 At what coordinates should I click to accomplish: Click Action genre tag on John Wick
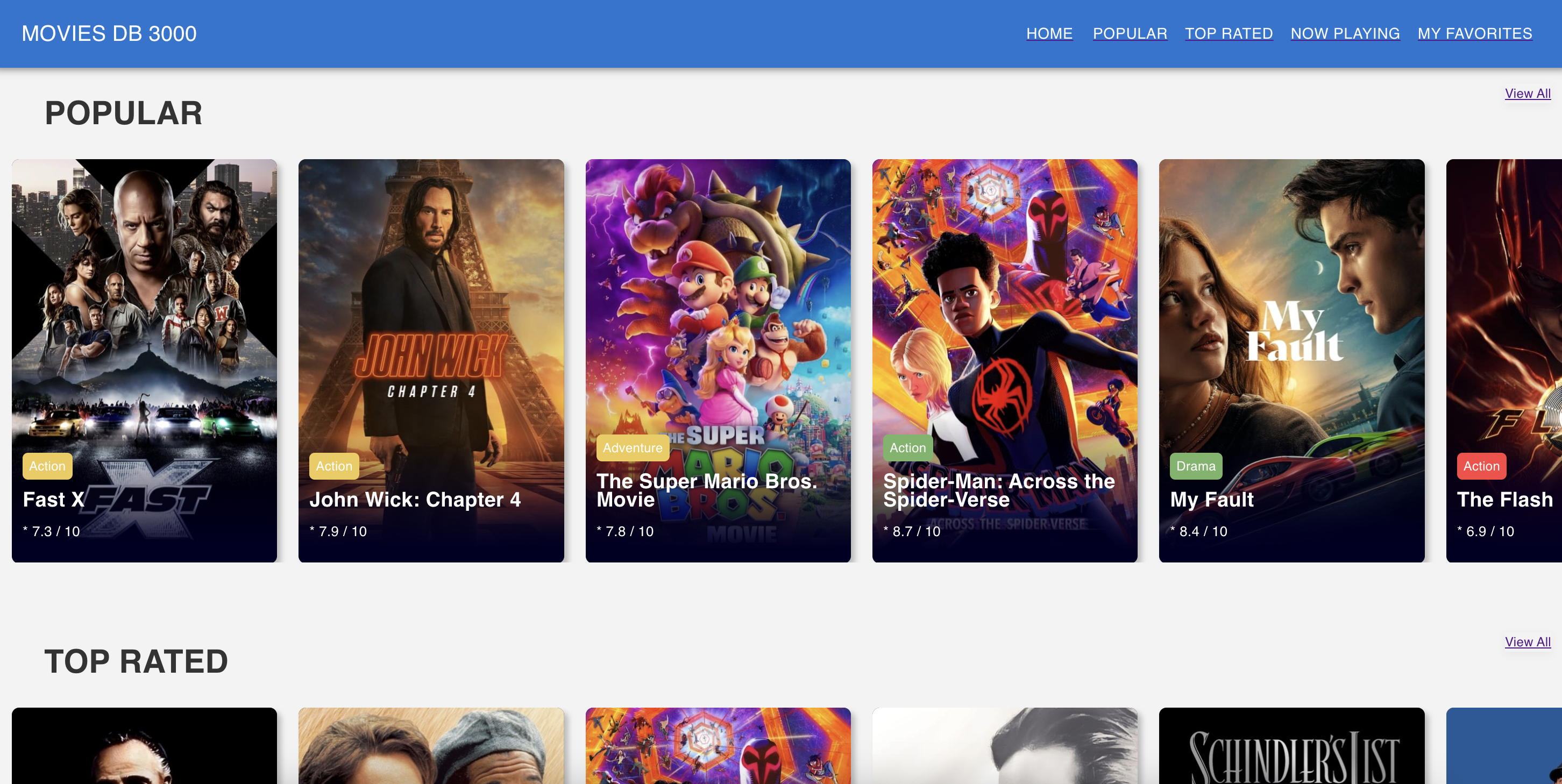[x=334, y=466]
